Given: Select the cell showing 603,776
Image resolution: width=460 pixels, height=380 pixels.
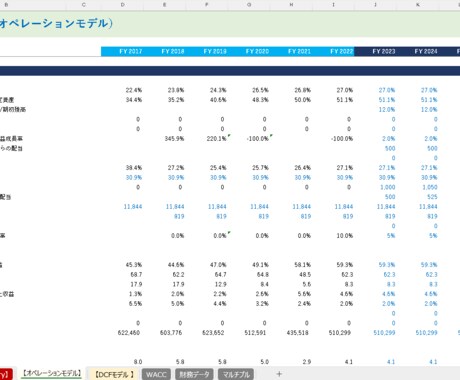Looking at the screenshot, I should coord(171,333).
